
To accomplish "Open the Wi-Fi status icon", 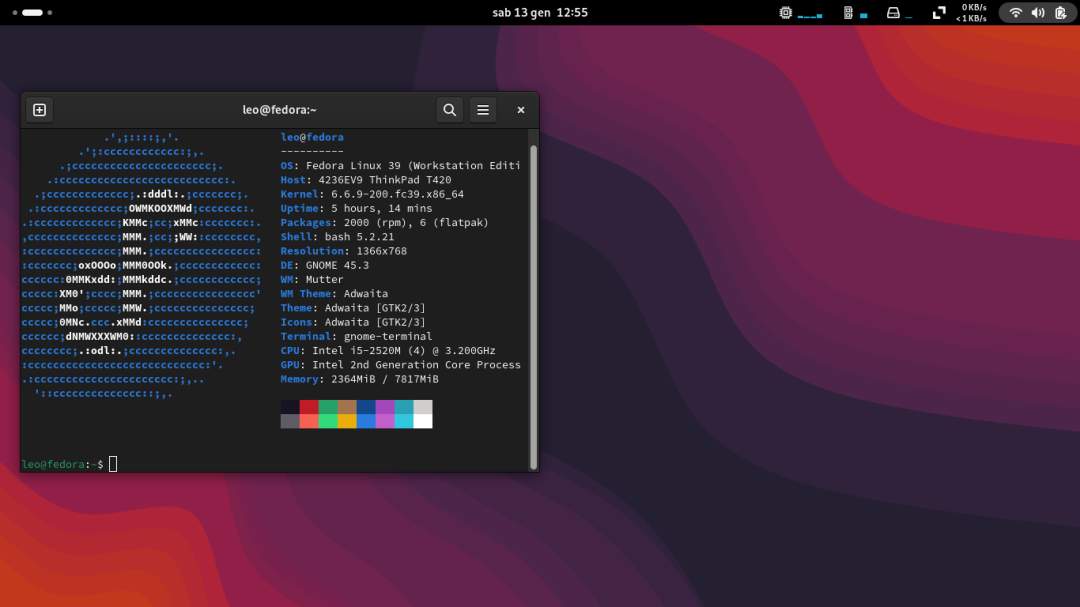I will click(1015, 12).
